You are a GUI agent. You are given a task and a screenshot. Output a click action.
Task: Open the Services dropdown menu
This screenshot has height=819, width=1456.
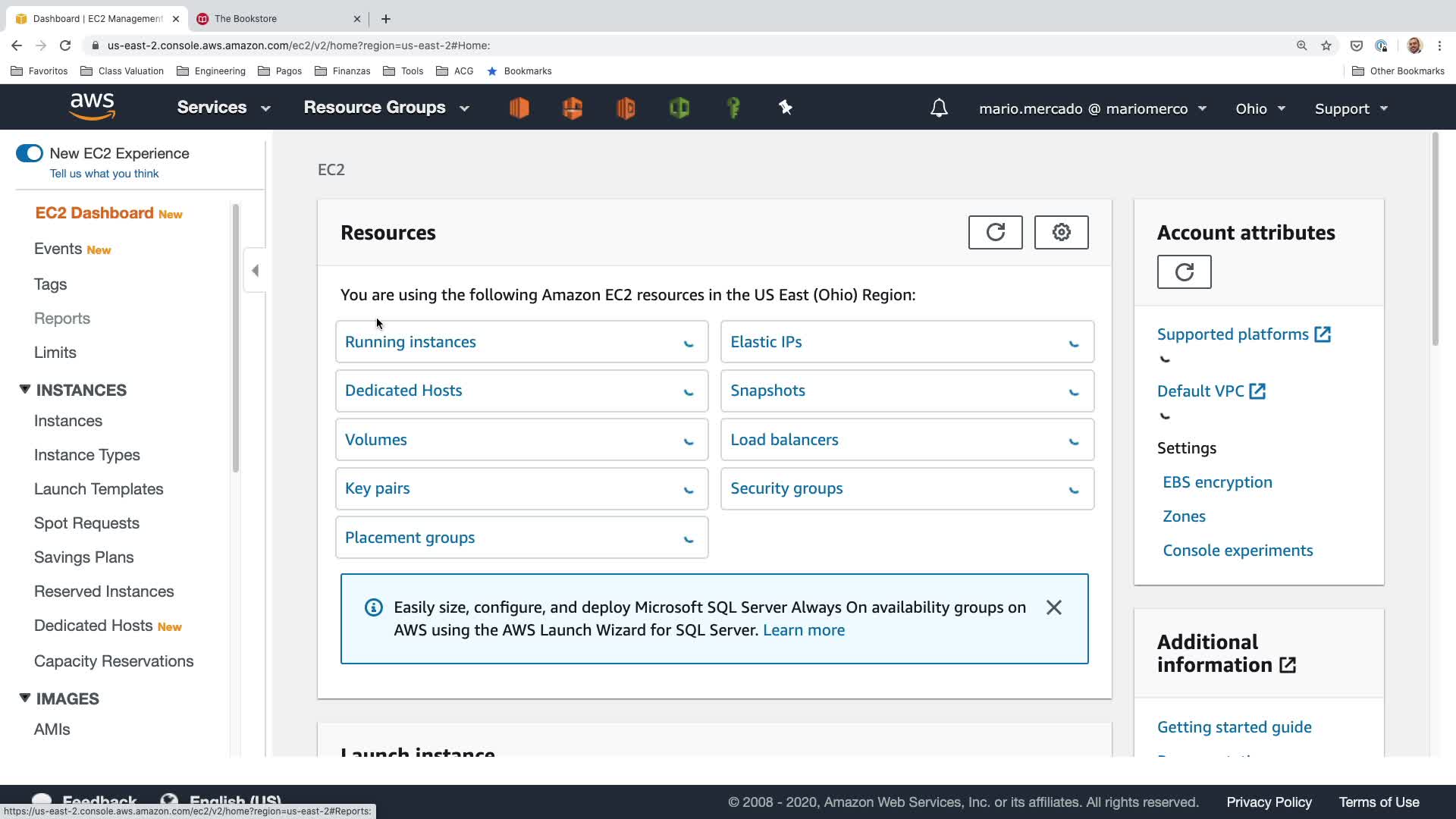[x=223, y=108]
